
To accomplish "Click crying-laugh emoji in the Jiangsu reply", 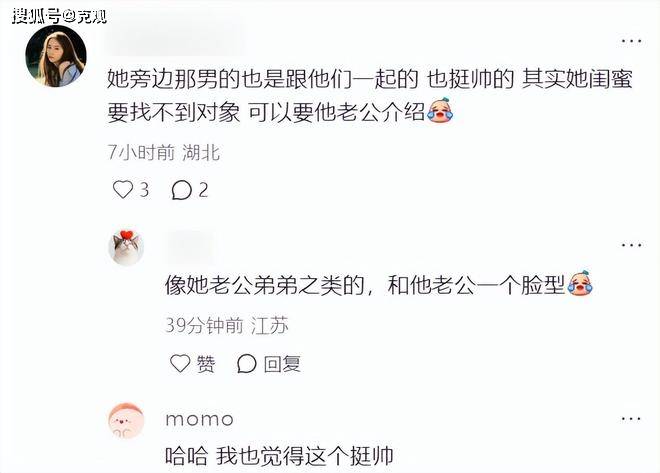I will 580,284.
